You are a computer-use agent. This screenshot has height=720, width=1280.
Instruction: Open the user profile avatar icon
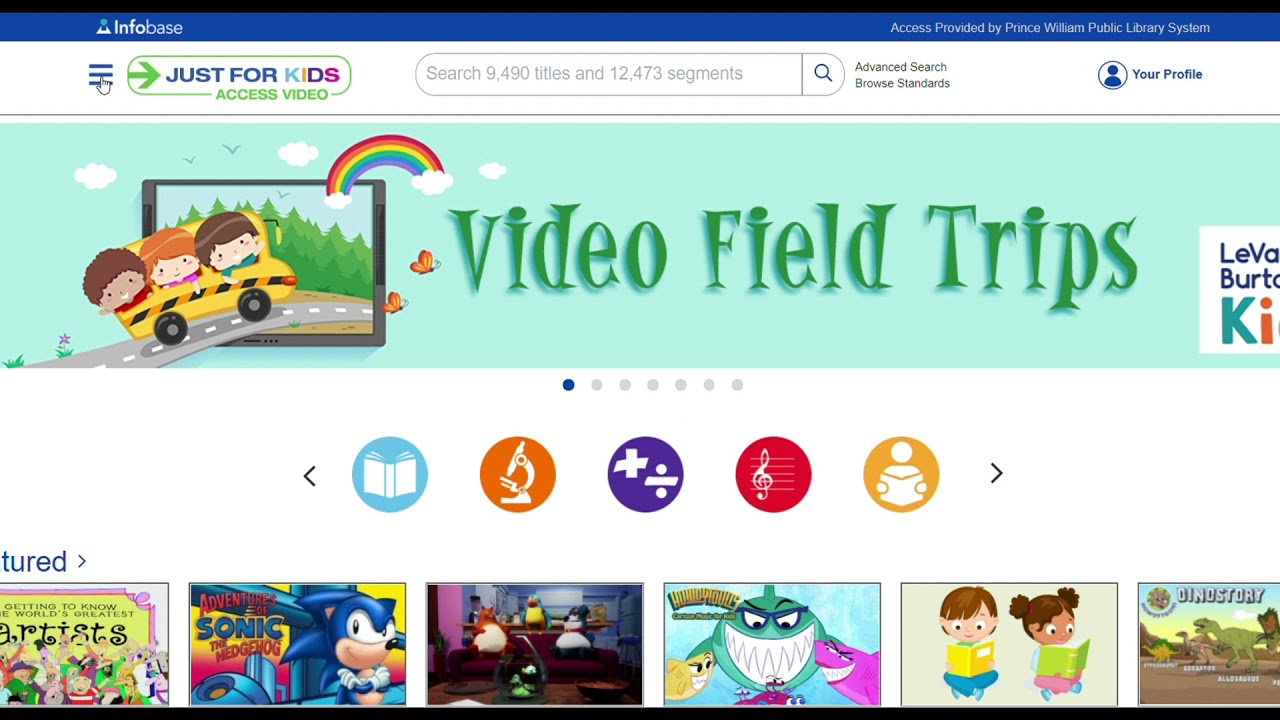pos(1112,75)
